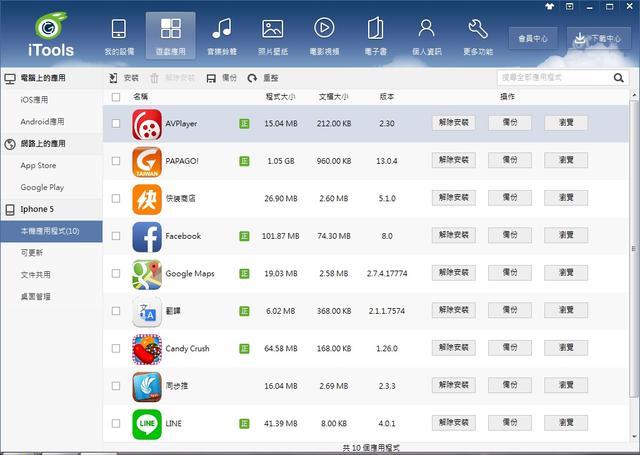Check the LINE row checkbox
The height and width of the screenshot is (455, 640).
[116, 424]
